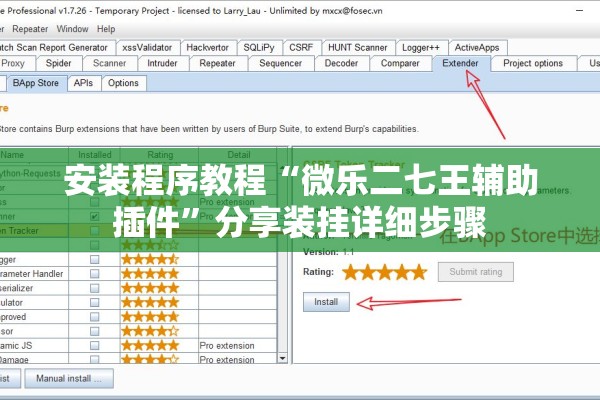Open the Logger++ tab
This screenshot has width=600, height=400.
point(421,47)
